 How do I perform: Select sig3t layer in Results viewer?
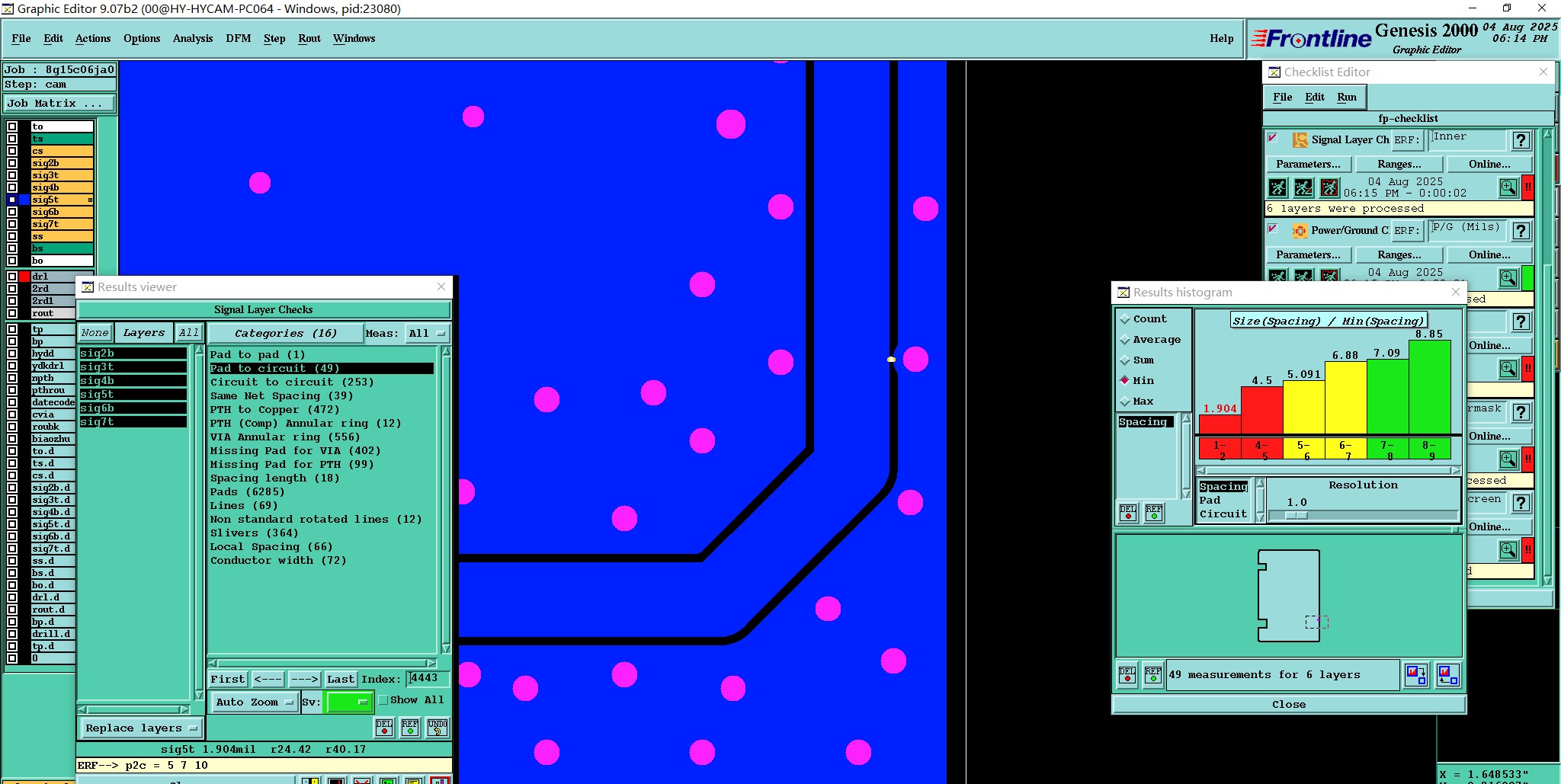click(x=133, y=366)
